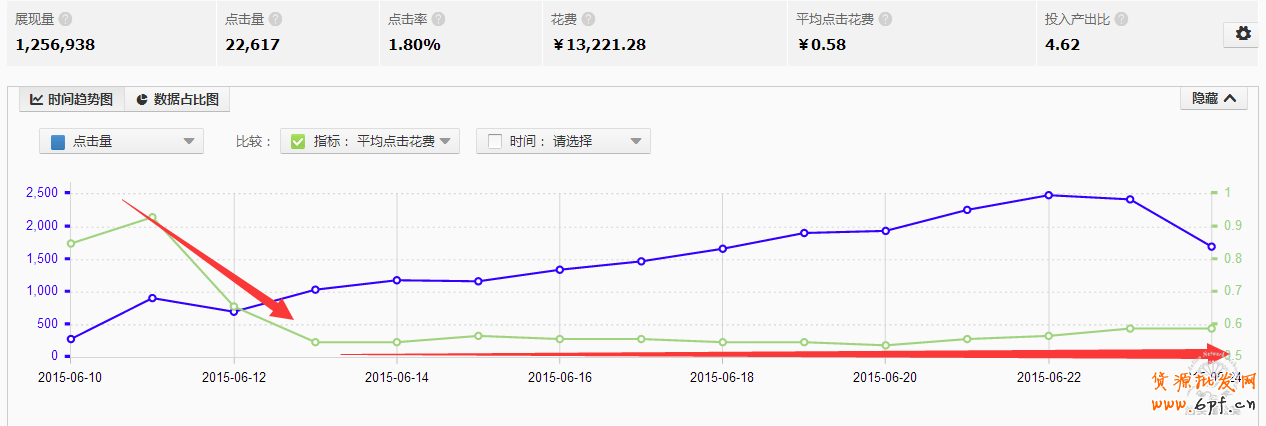The image size is (1266, 426).
Task: Click green data point on 2015-06-12
Action: click(x=234, y=307)
